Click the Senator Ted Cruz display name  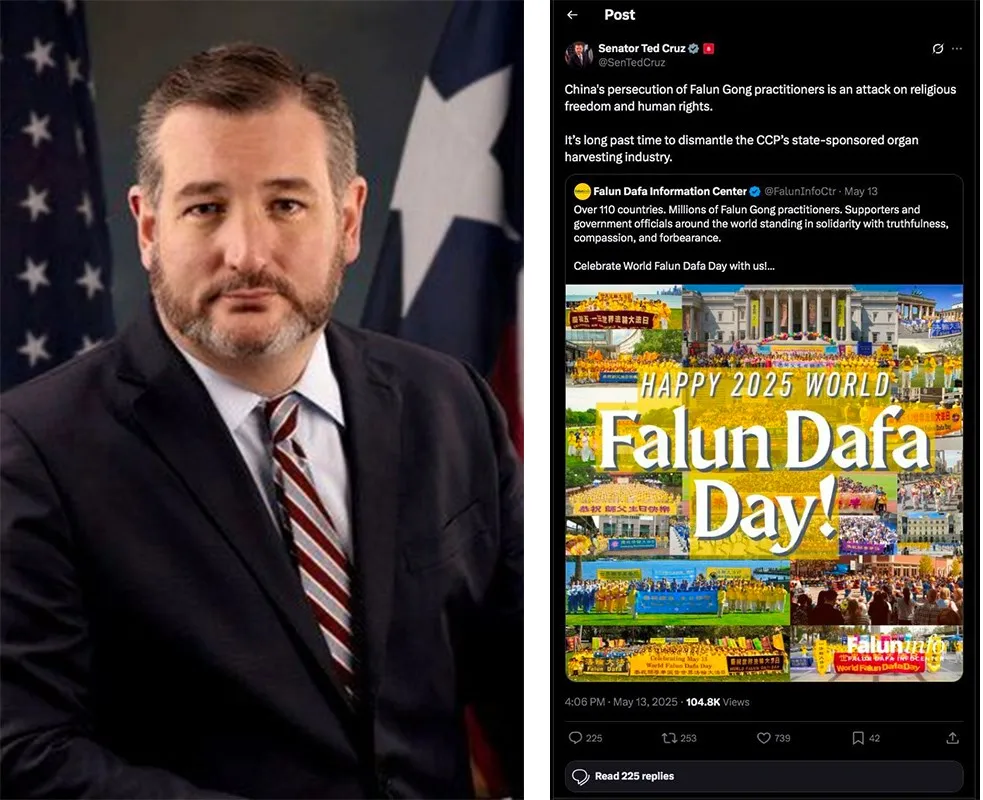(641, 48)
